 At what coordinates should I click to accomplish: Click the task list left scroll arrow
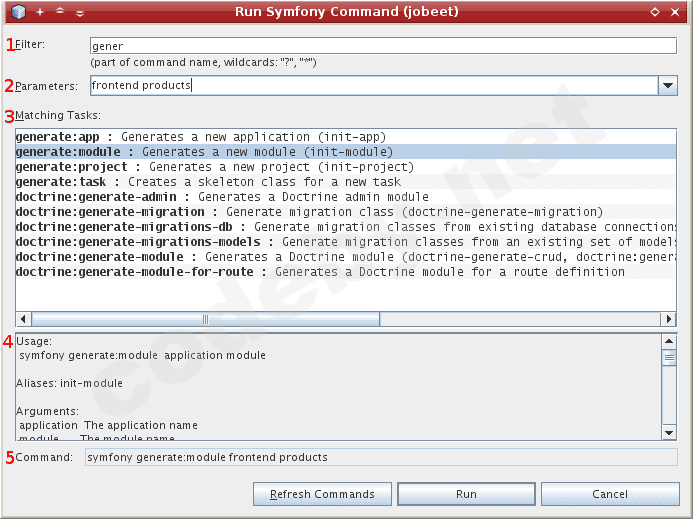23,319
